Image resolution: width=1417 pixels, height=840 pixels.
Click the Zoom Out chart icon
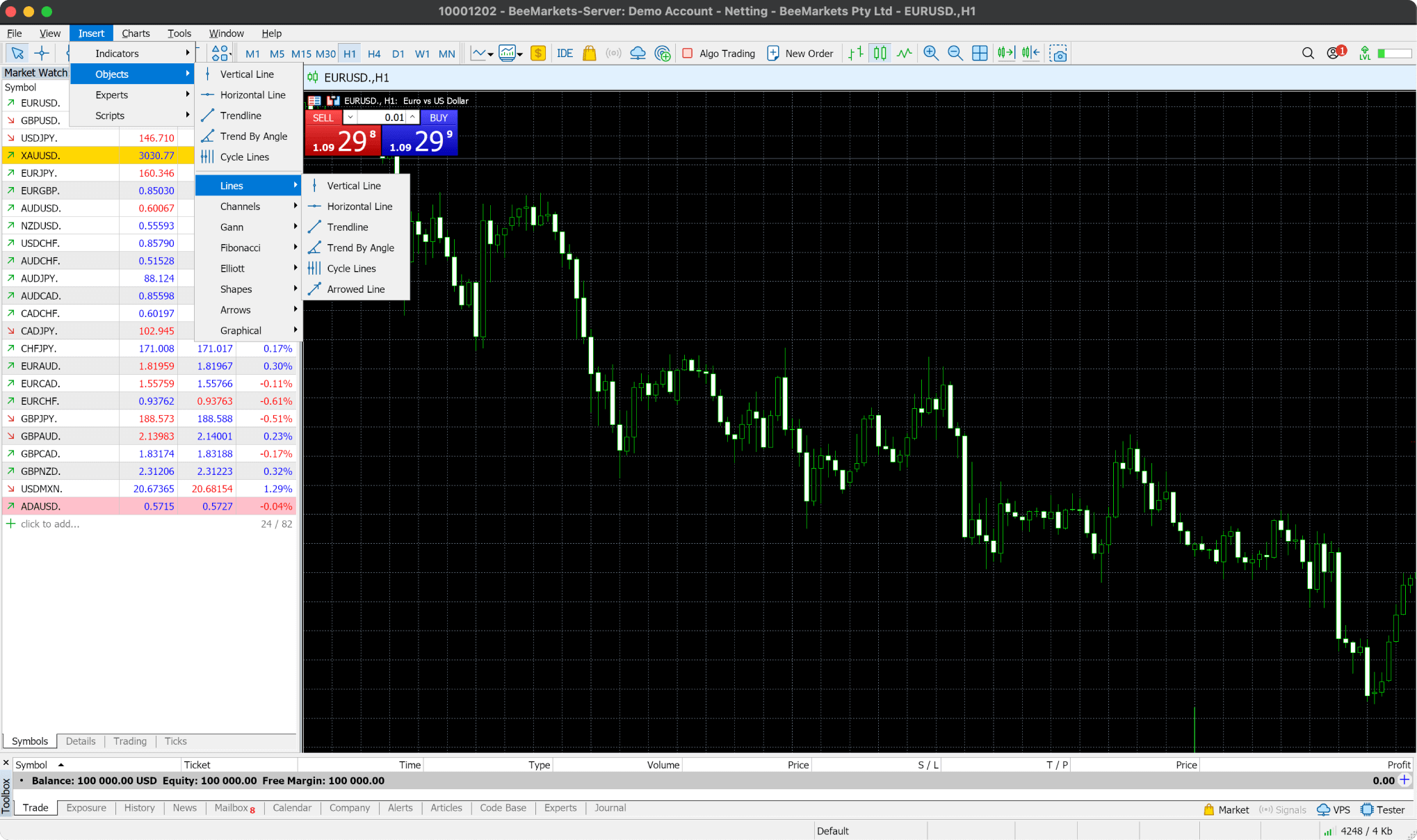(x=955, y=54)
